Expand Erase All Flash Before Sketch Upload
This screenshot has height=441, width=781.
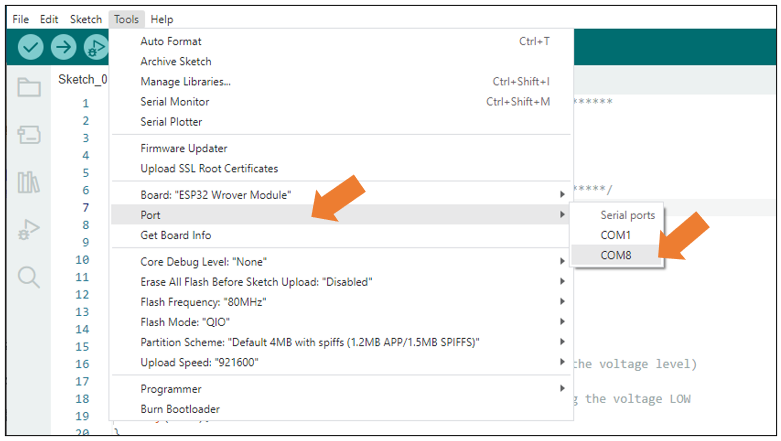coord(342,282)
